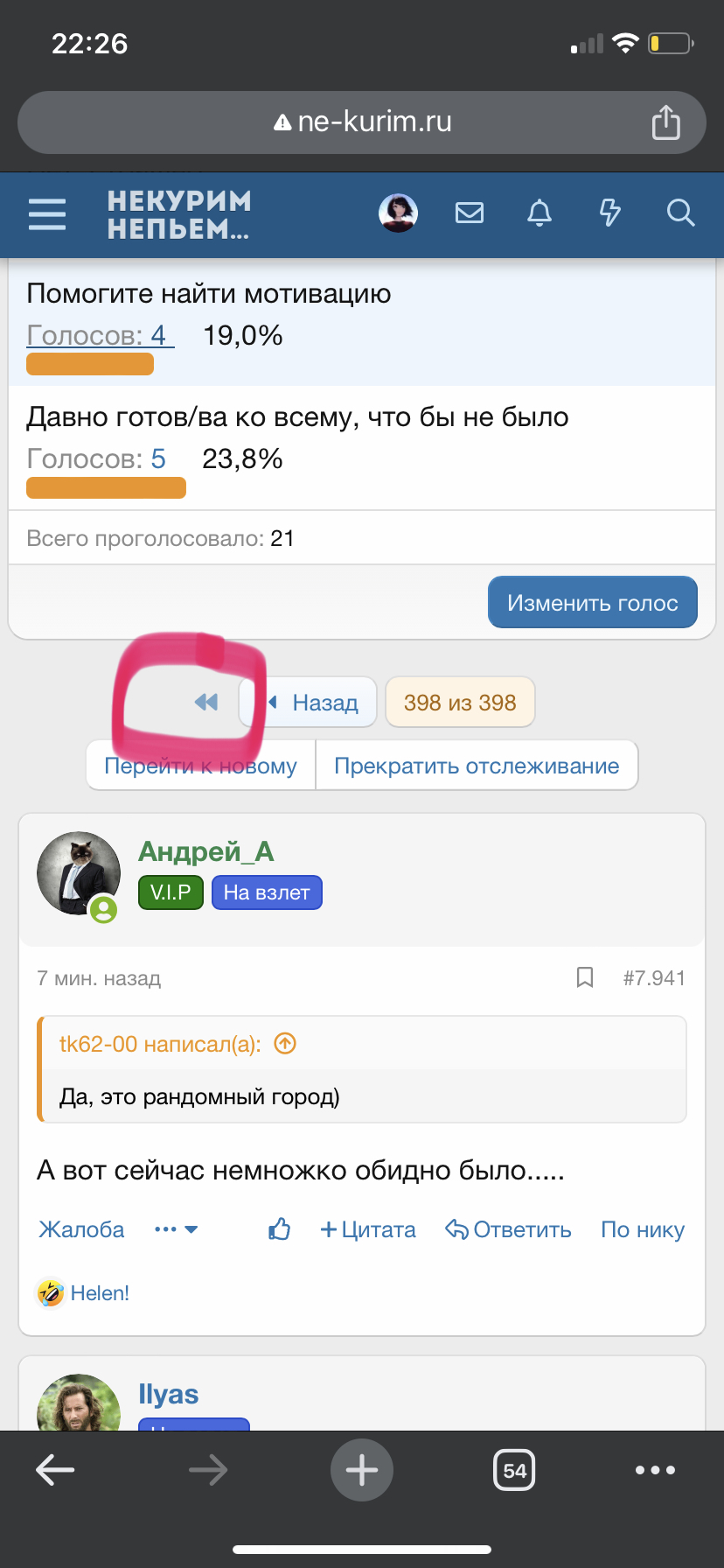Tap the lightning bolt new-posts icon
This screenshot has width=724, height=1568.
point(609,213)
